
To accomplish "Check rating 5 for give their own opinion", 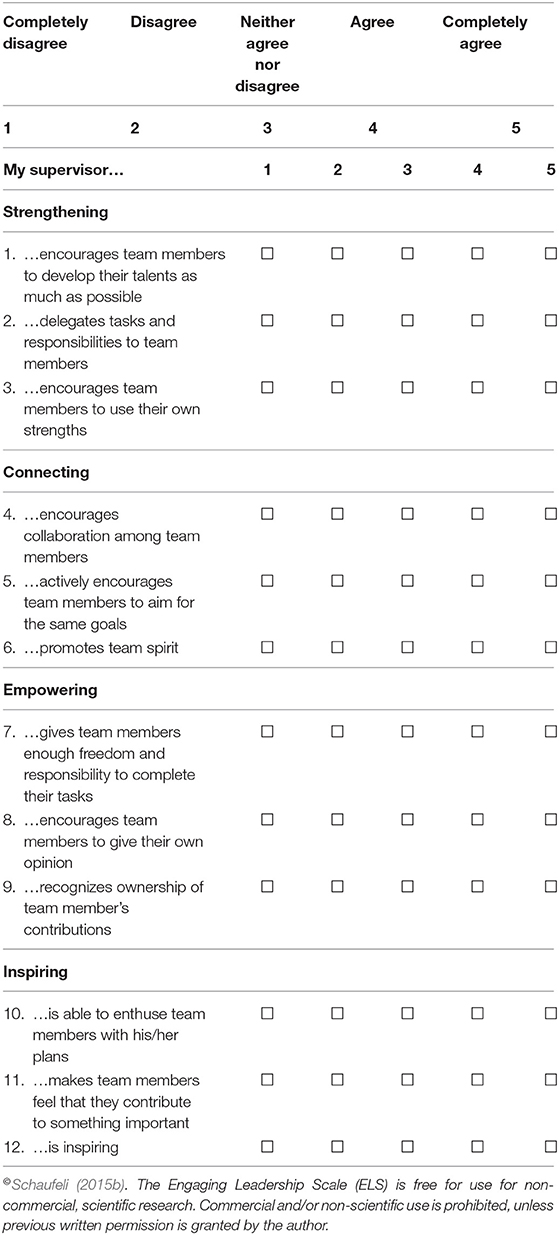I will tap(552, 819).
